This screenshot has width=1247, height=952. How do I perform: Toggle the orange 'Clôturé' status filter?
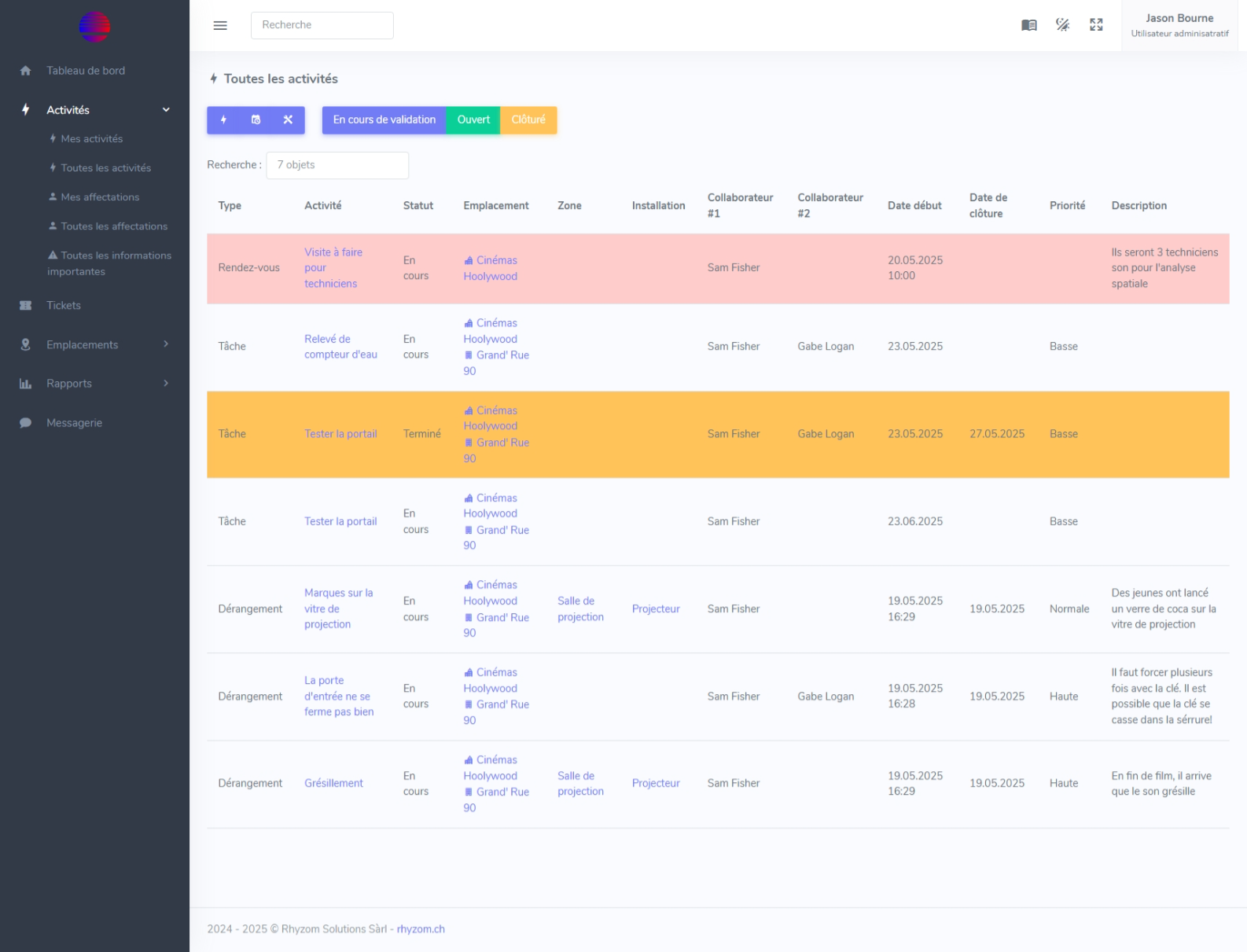click(528, 120)
